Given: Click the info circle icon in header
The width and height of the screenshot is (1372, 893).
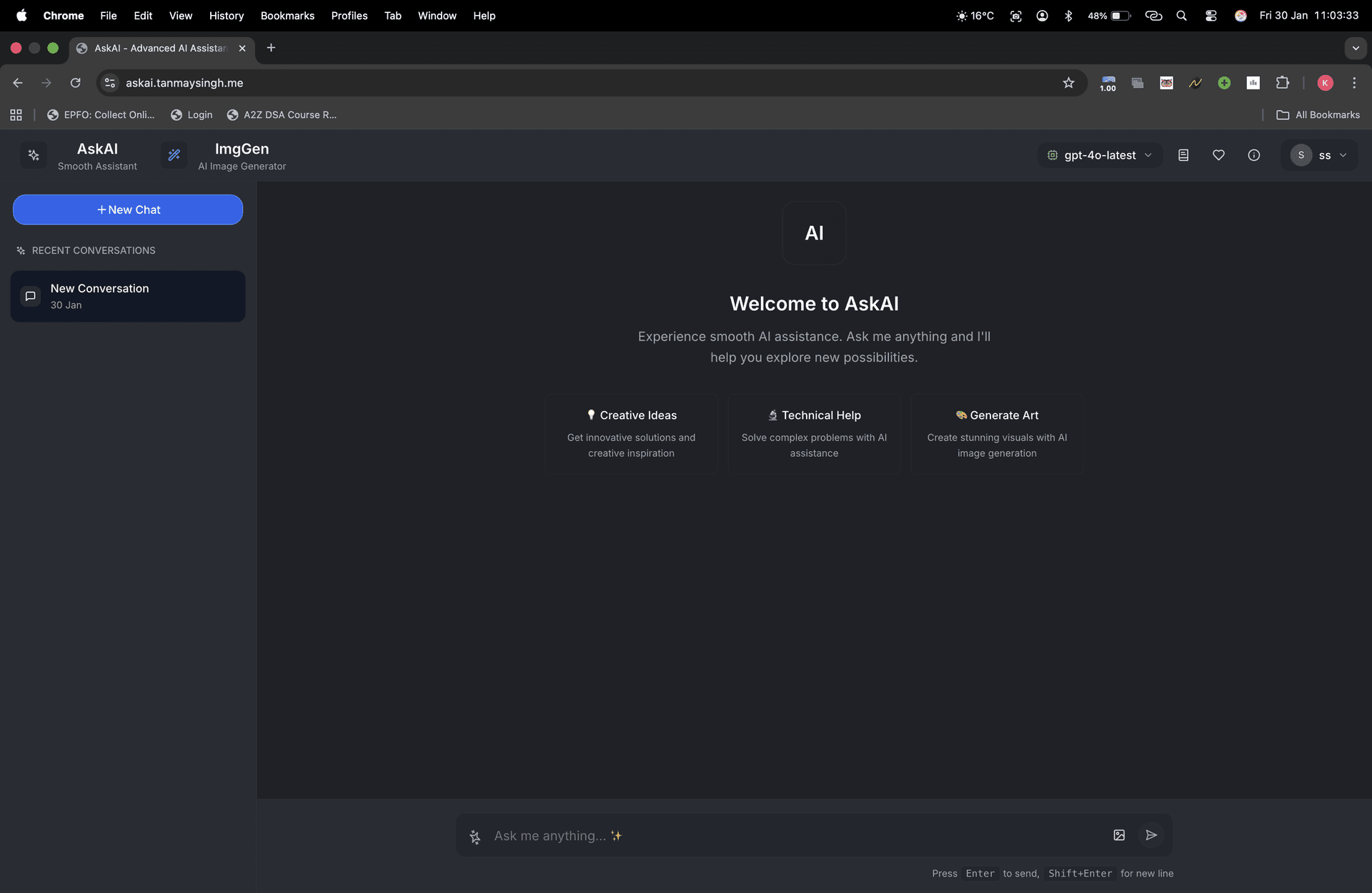Looking at the screenshot, I should 1253,155.
